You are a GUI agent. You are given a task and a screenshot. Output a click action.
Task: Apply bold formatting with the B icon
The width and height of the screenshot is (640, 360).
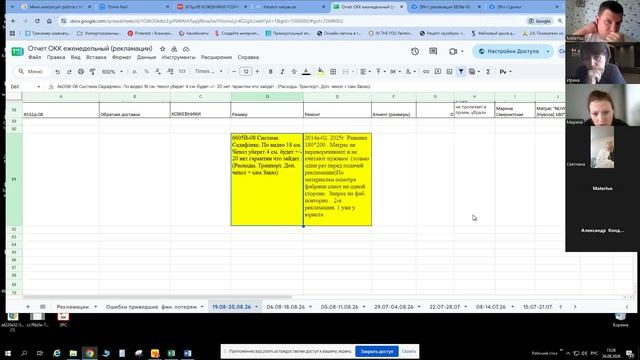tap(270, 71)
